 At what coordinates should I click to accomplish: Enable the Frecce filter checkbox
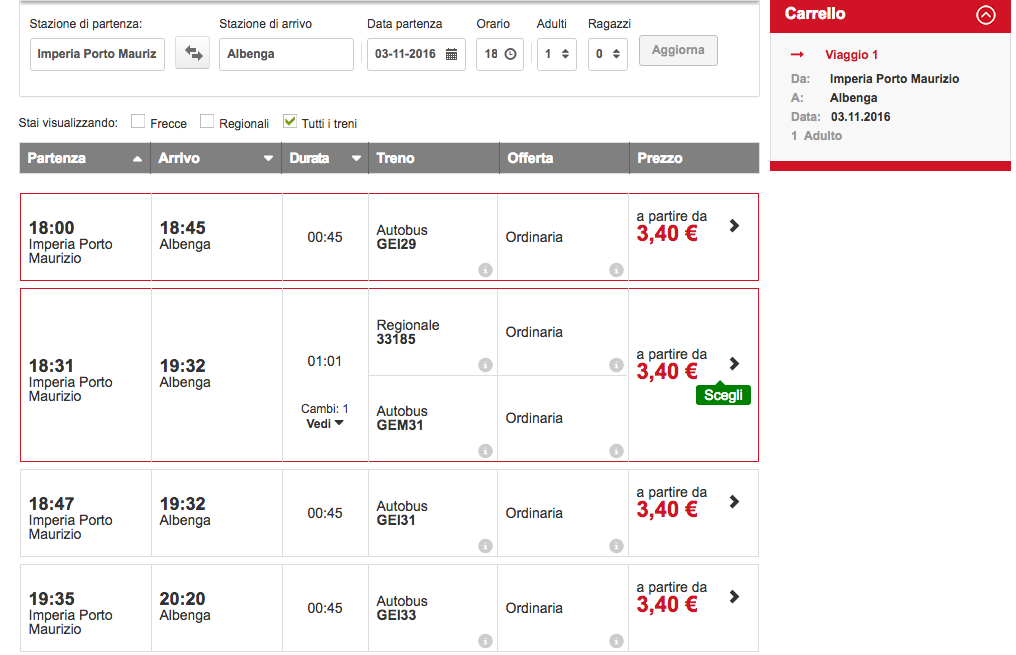(x=139, y=122)
